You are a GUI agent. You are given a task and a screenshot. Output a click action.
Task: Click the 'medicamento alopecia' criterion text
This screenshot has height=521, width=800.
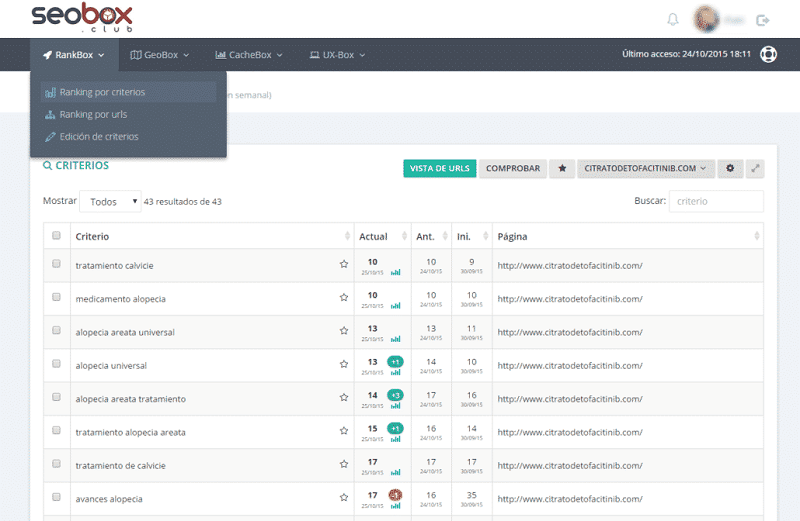click(x=120, y=299)
